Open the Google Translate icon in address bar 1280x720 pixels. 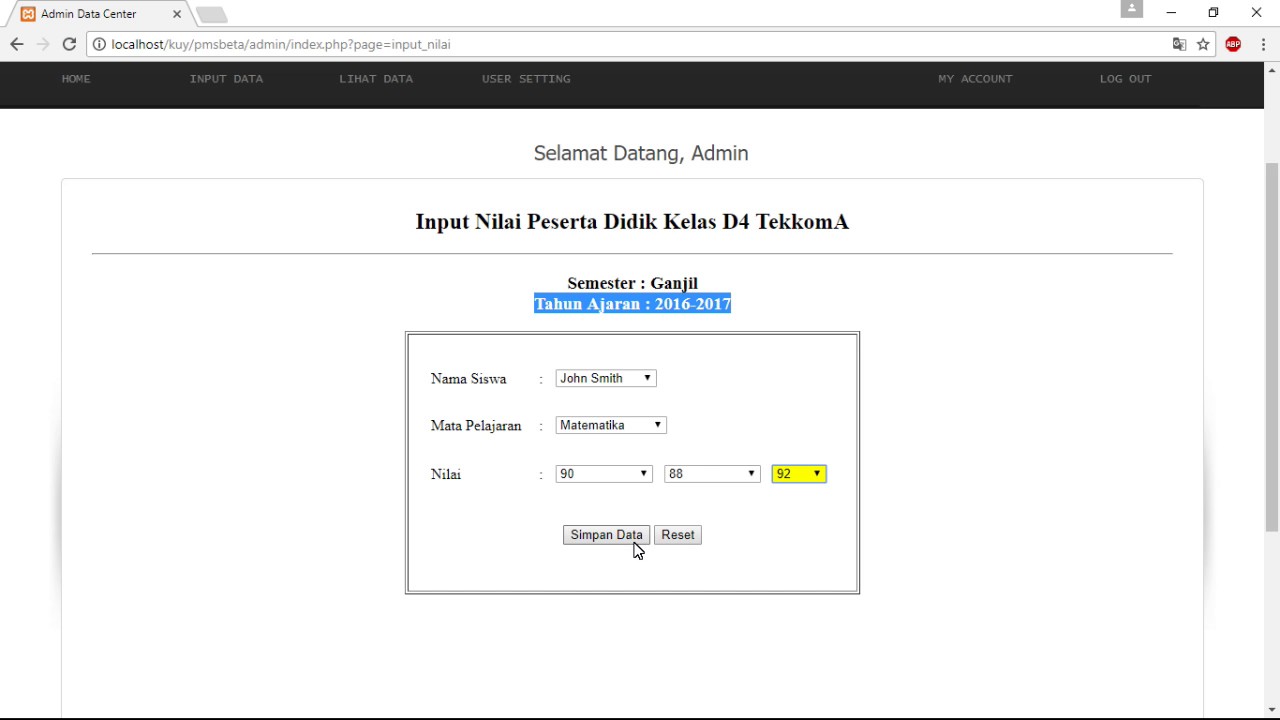pyautogui.click(x=1180, y=44)
